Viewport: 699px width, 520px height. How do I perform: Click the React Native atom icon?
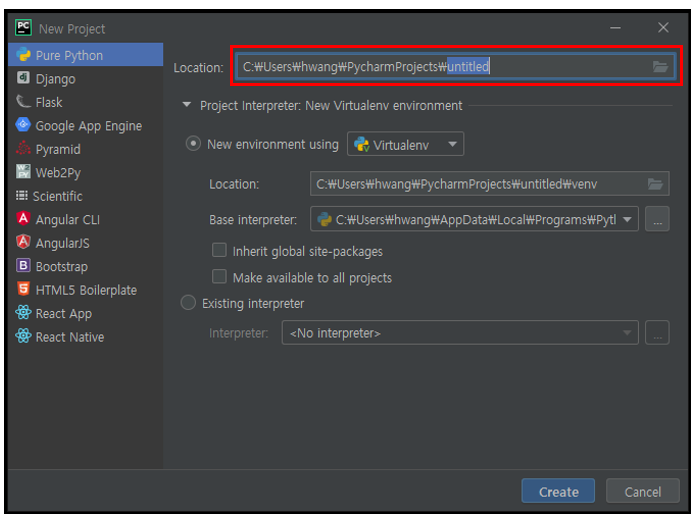click(x=23, y=336)
